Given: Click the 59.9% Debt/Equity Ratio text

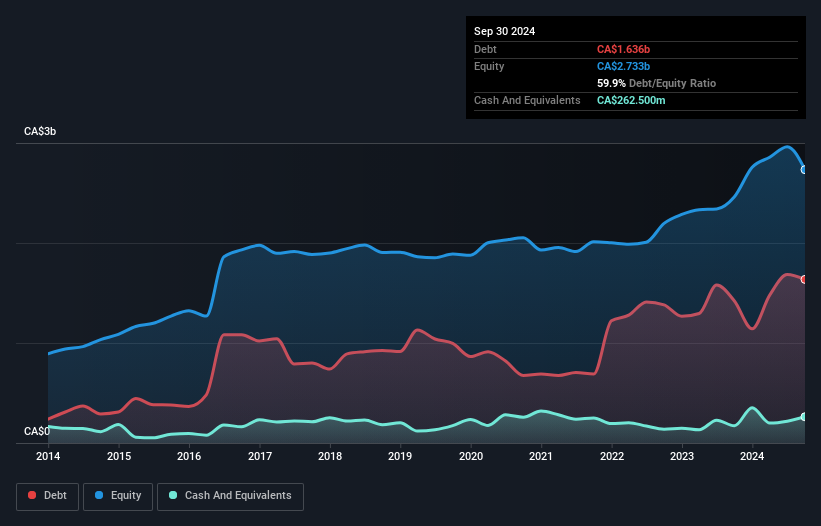Looking at the screenshot, I should point(656,83).
